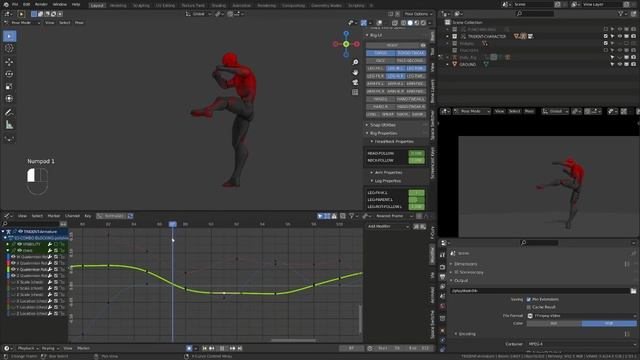Click the viewport pan hand icon
640x360 pixels.
(355, 72)
